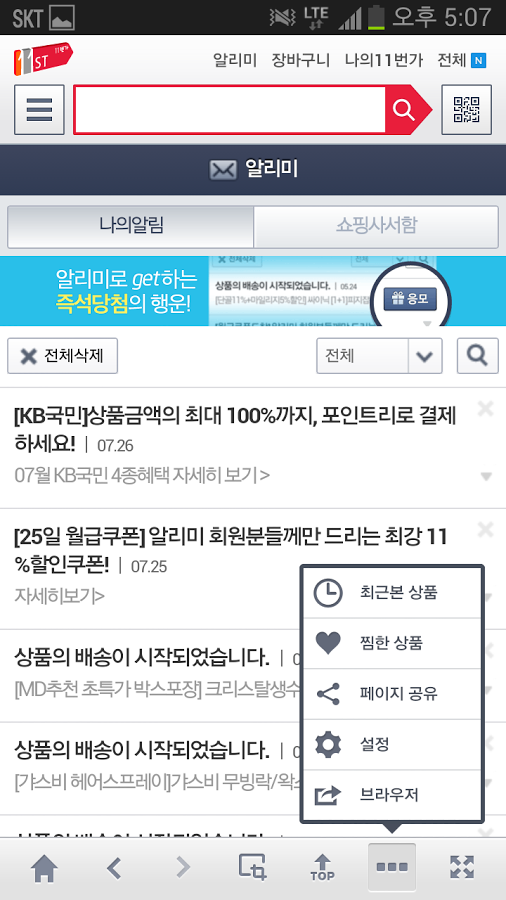
Task: Dismiss the 25일 월급쿠폰 notification
Action: pos(485,530)
